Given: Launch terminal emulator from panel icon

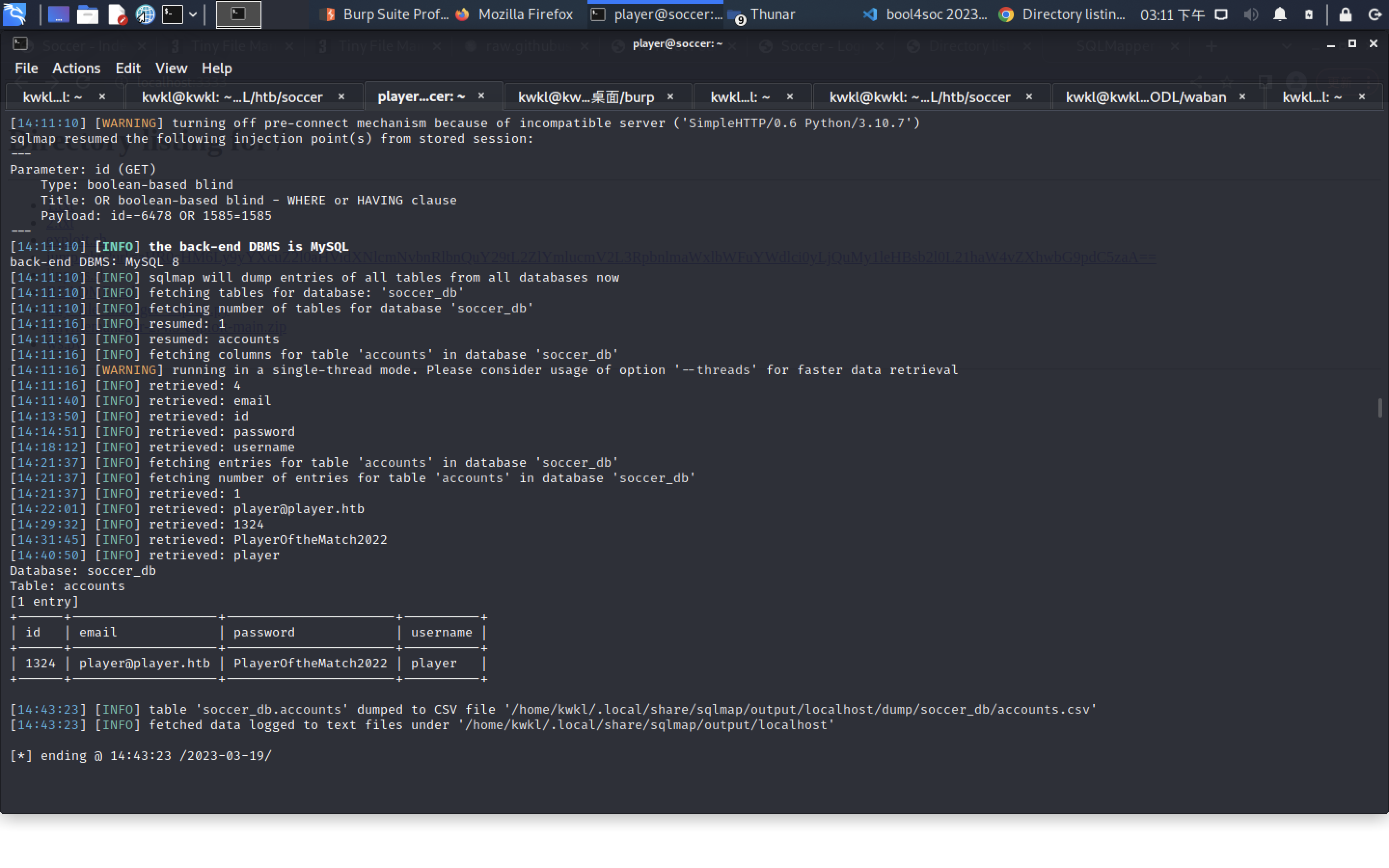Looking at the screenshot, I should point(172,14).
